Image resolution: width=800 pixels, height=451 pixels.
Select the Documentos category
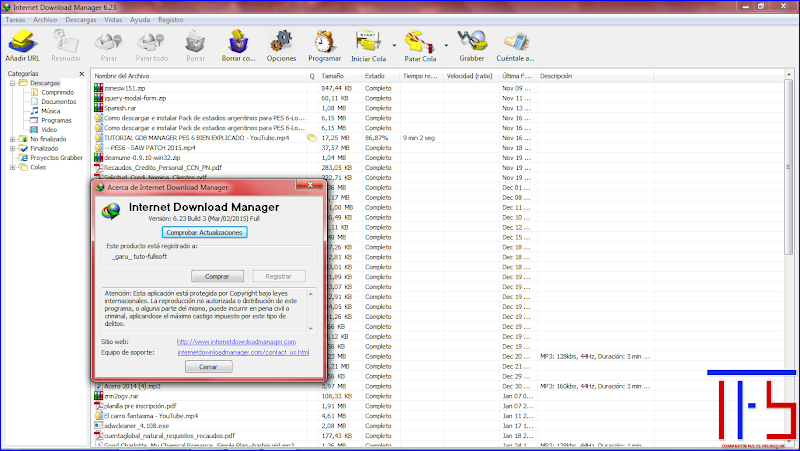pyautogui.click(x=59, y=102)
